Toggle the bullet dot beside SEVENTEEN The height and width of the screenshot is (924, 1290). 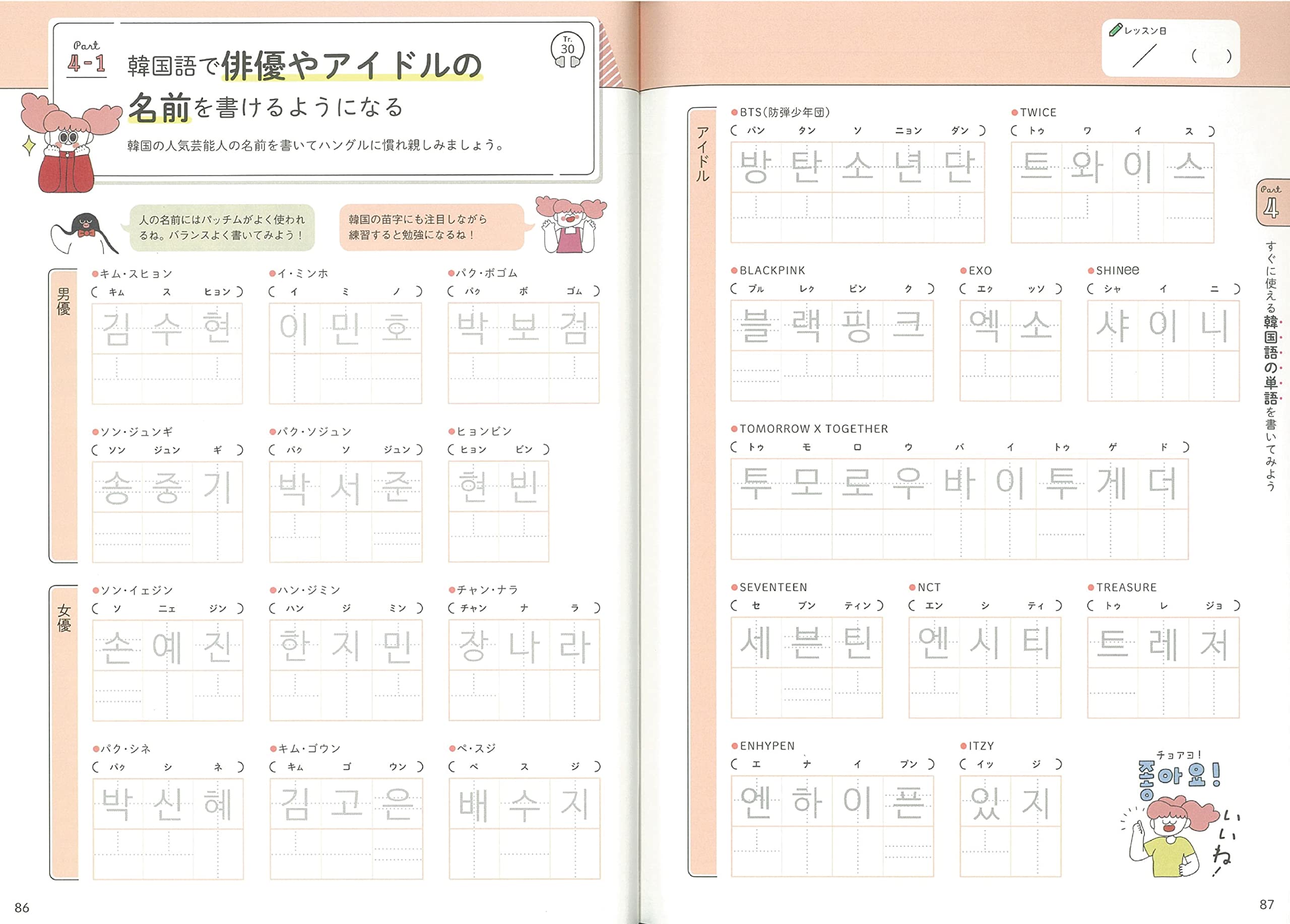click(x=734, y=587)
